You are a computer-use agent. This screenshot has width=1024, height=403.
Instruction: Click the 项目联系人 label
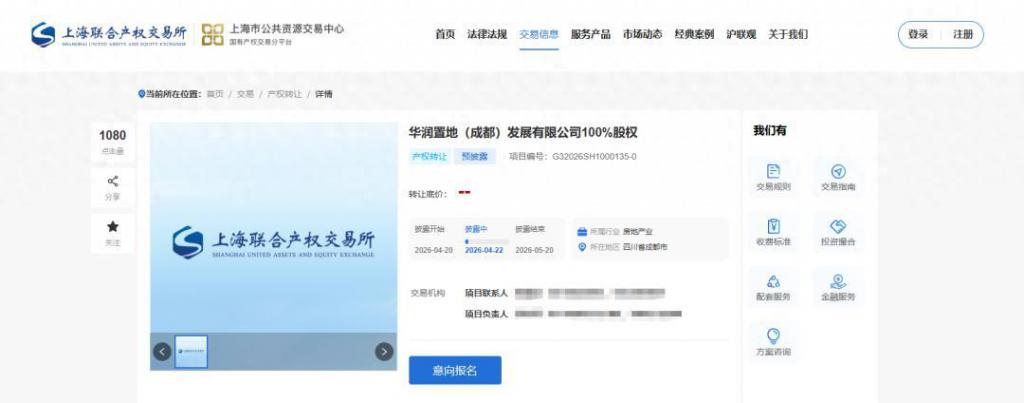486,293
